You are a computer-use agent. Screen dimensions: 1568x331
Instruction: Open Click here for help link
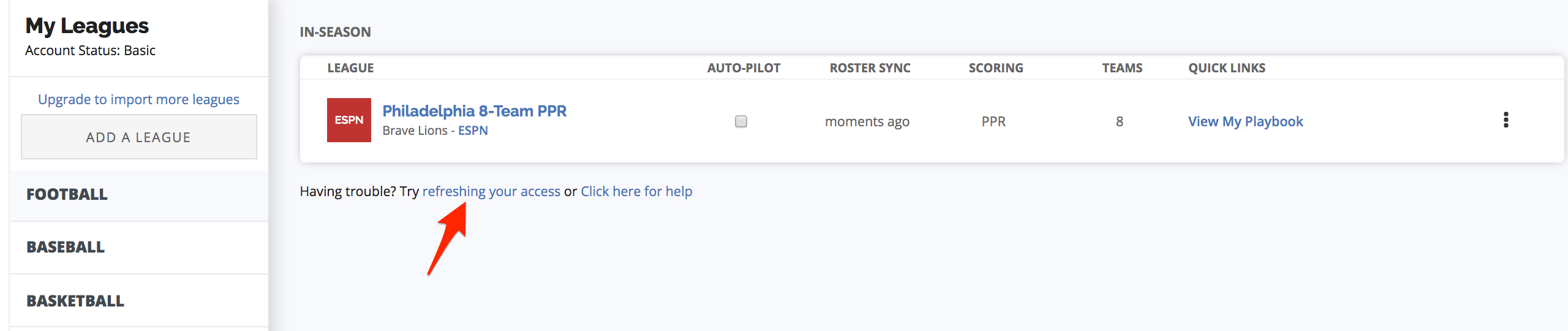636,191
